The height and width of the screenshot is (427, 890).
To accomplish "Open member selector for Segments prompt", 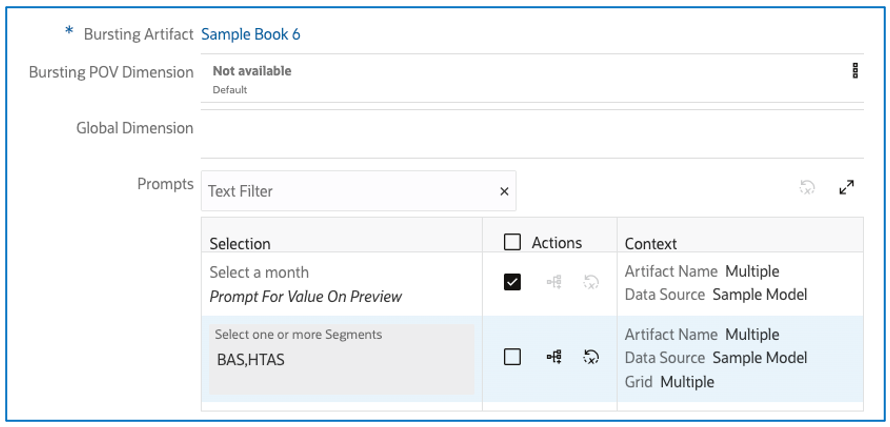I will (x=554, y=357).
